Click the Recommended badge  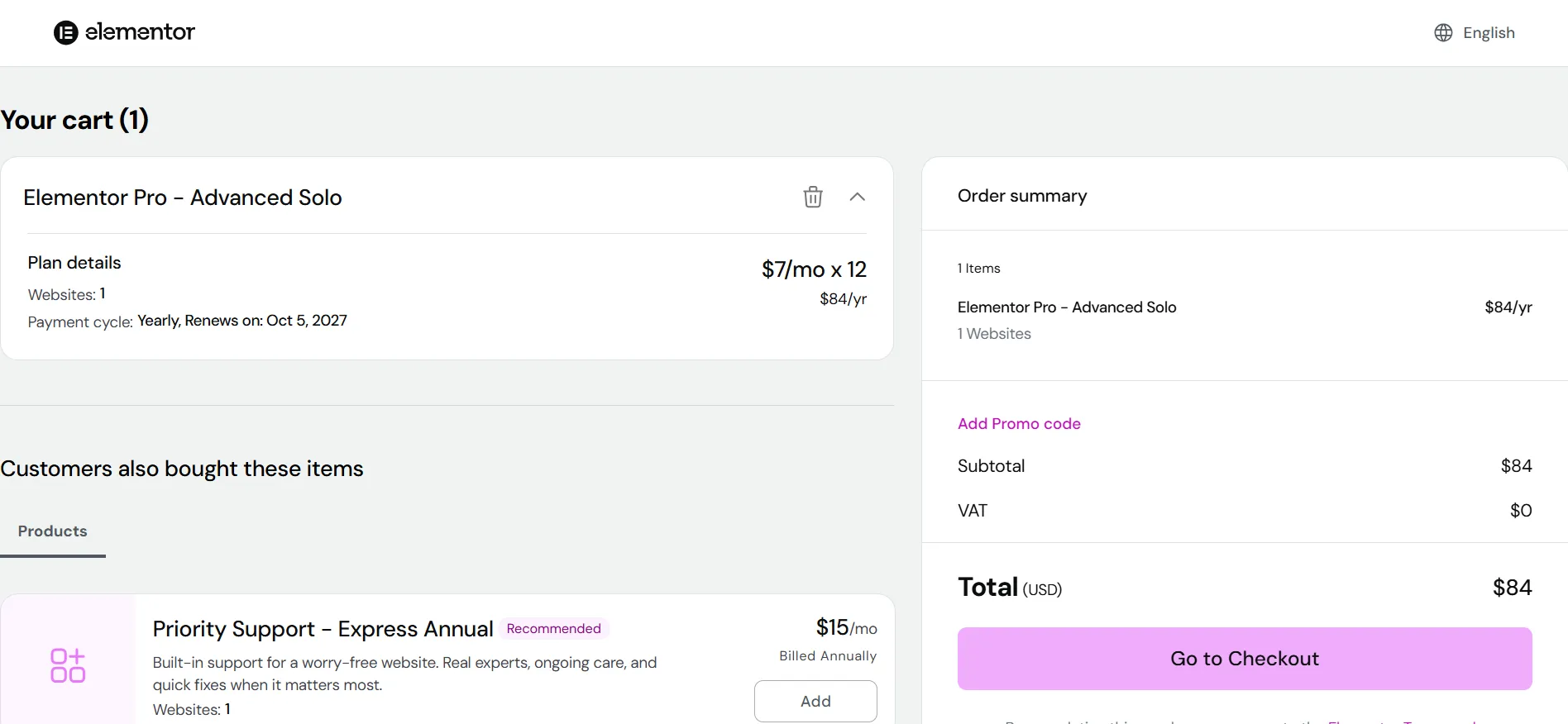[x=554, y=629]
